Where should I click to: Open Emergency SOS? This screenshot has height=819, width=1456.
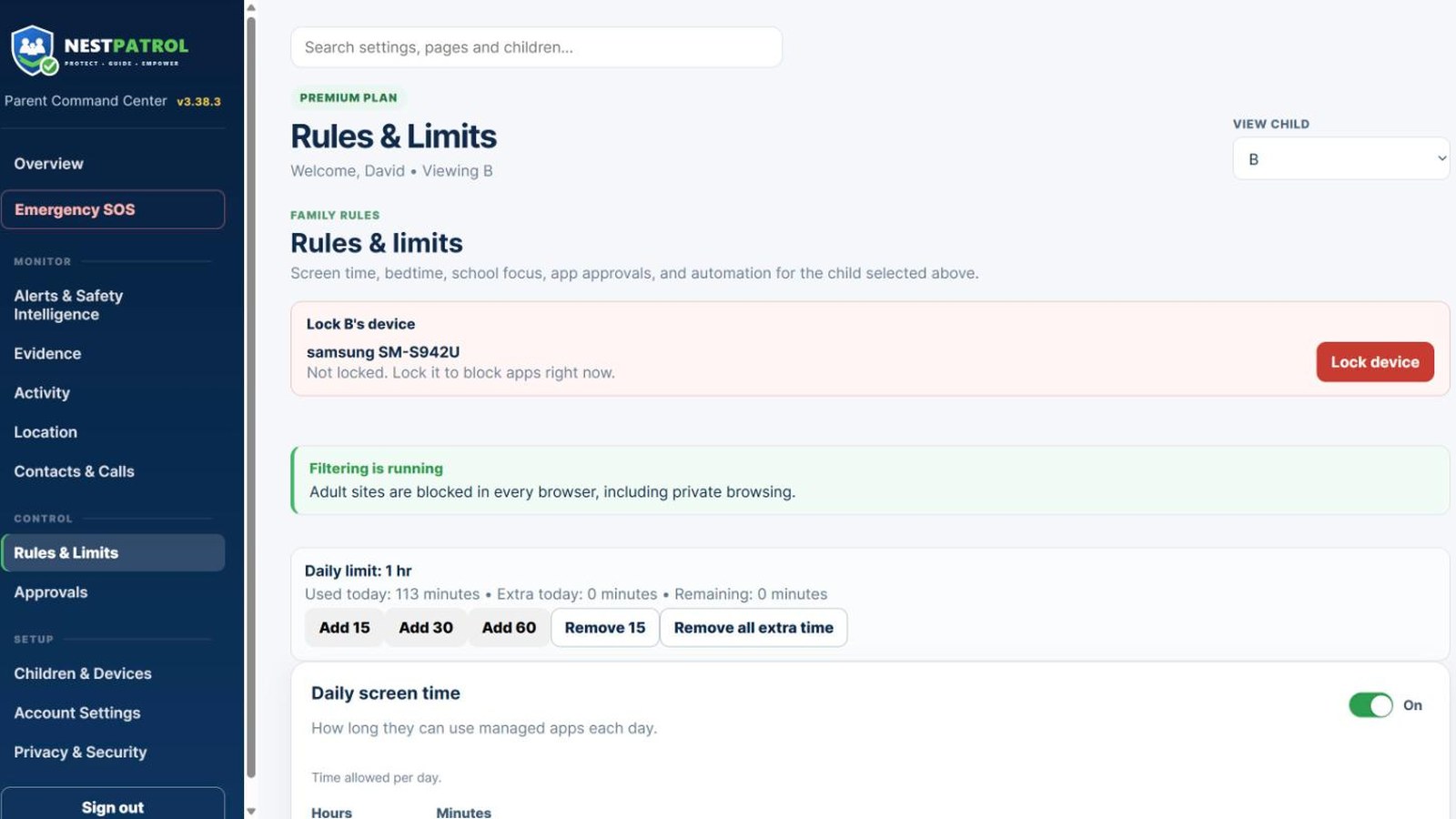[x=113, y=209]
